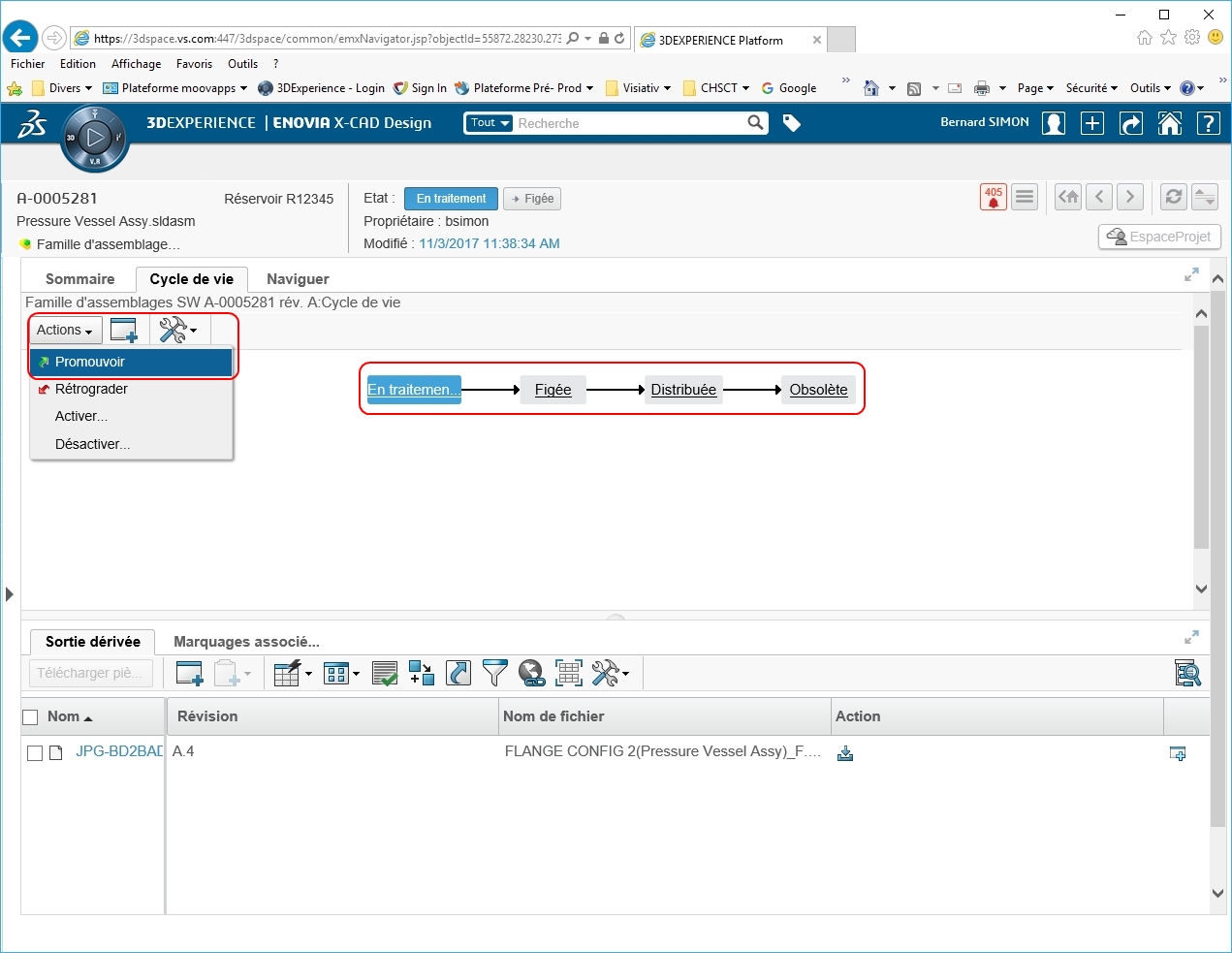Screen dimensions: 1232x953
Task: Click the share arrow icon in top bar
Action: point(1131,123)
